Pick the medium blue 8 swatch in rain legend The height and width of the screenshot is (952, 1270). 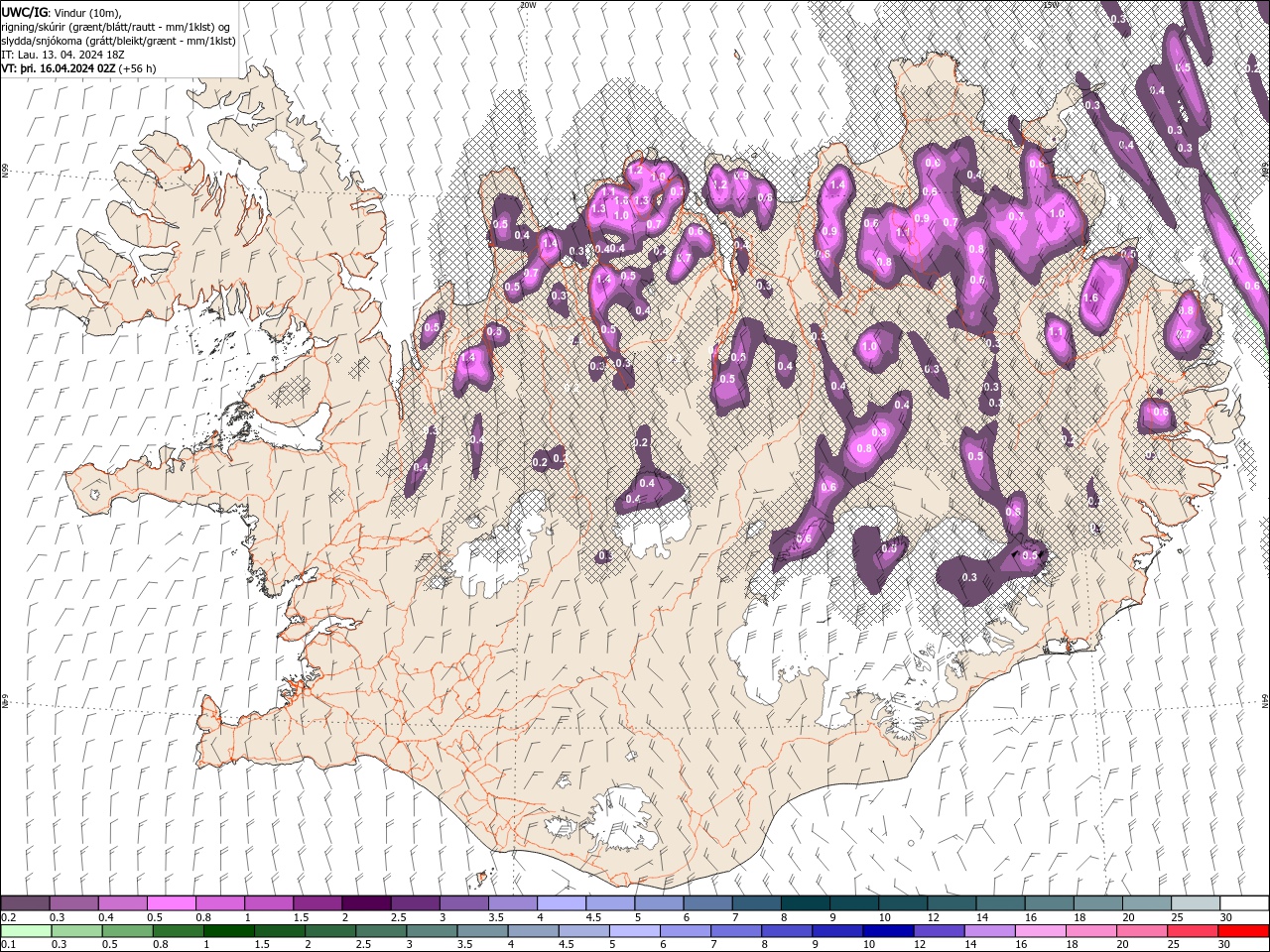click(786, 931)
